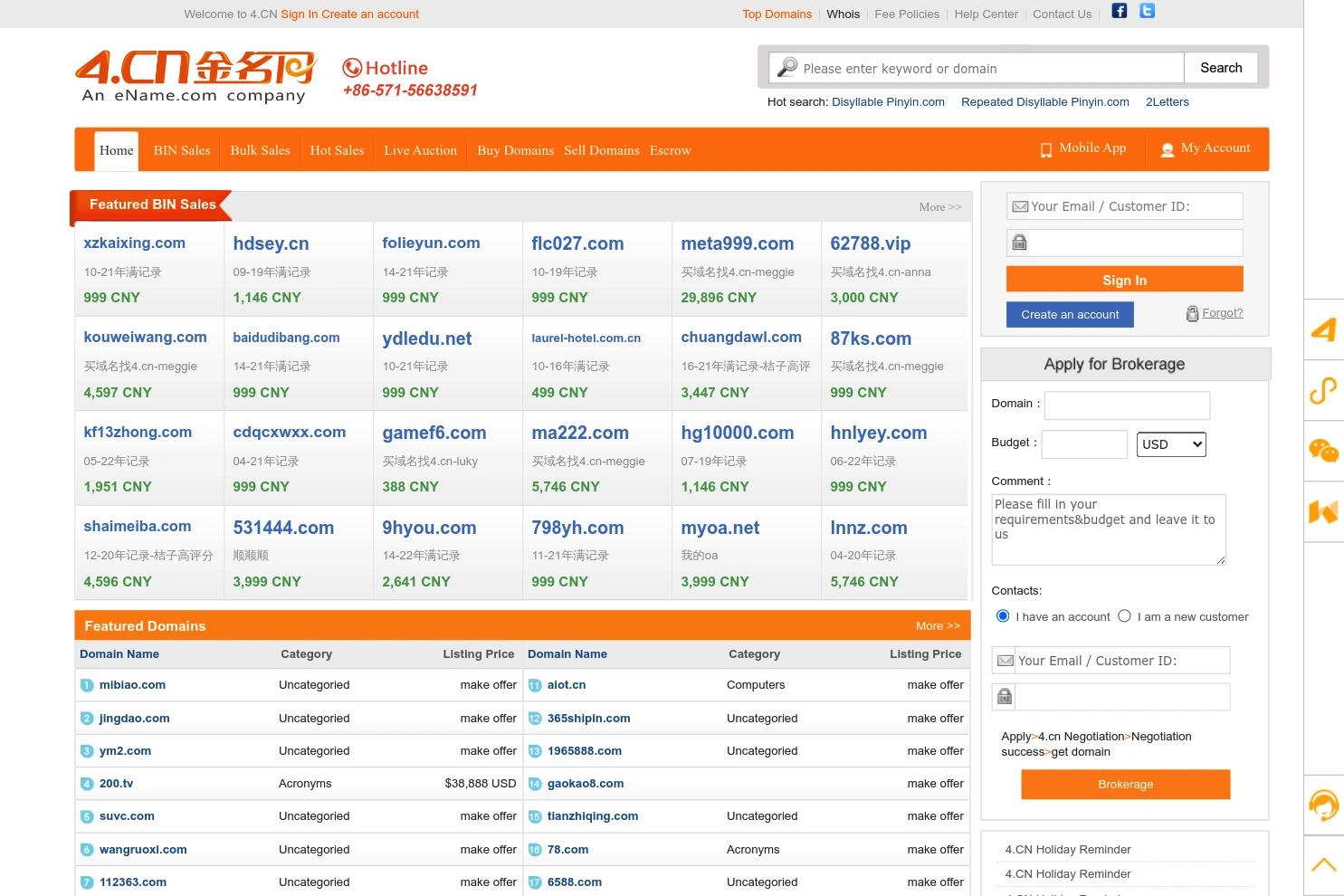
Task: Click the Brokerage submit button
Action: coord(1125,784)
